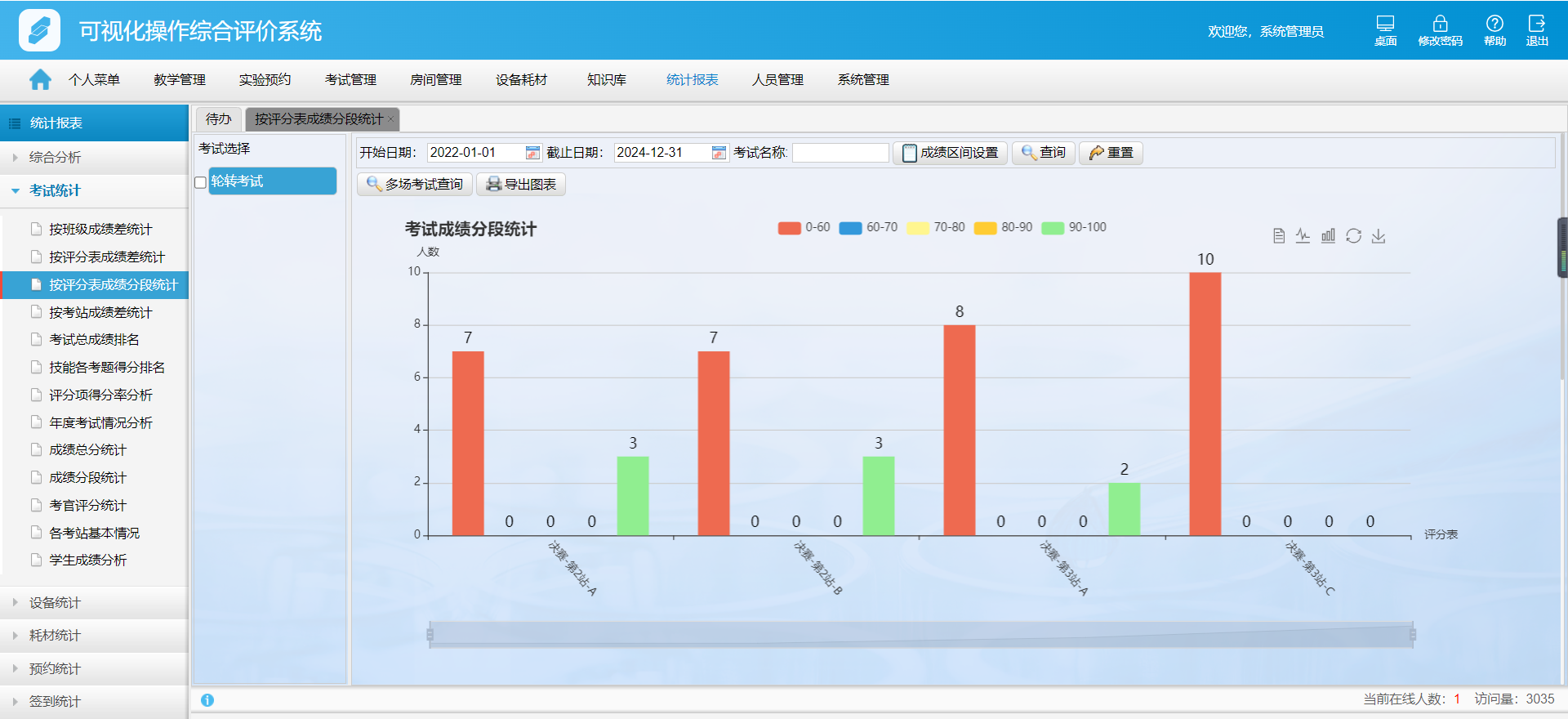The image size is (1568, 719).
Task: Open the 知识库 menu
Action: click(x=607, y=80)
